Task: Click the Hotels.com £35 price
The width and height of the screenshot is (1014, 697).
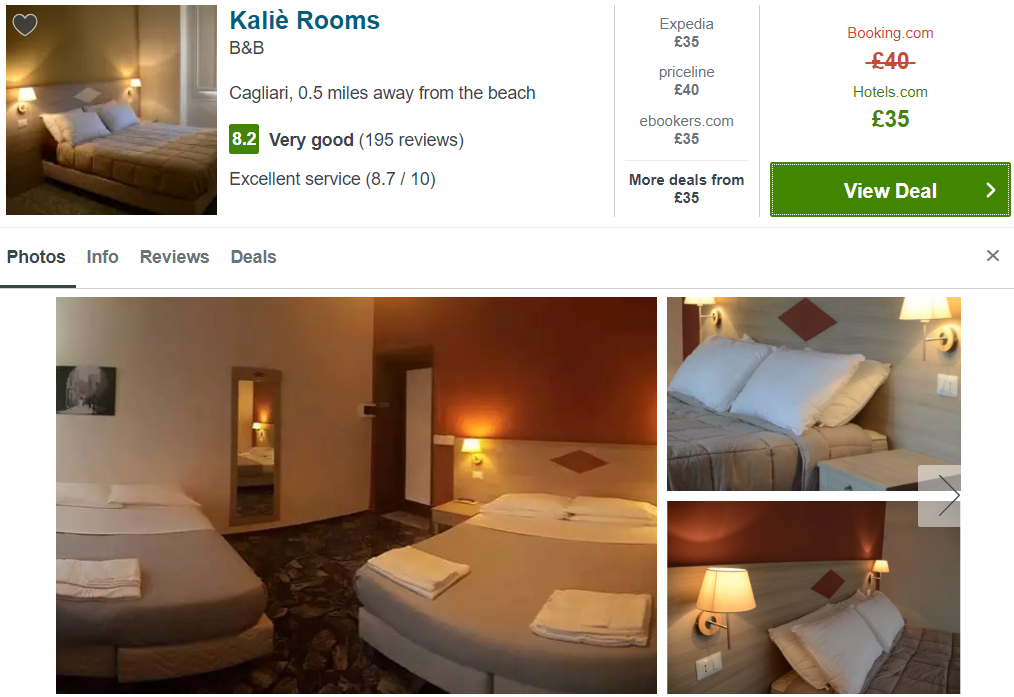Action: click(890, 119)
